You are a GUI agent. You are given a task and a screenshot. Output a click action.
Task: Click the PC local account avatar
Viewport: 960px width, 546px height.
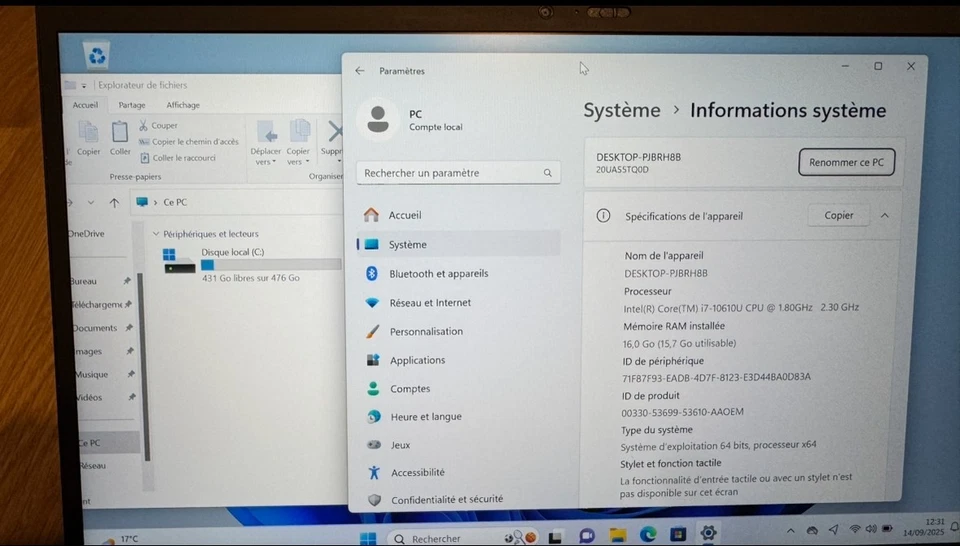click(x=378, y=119)
